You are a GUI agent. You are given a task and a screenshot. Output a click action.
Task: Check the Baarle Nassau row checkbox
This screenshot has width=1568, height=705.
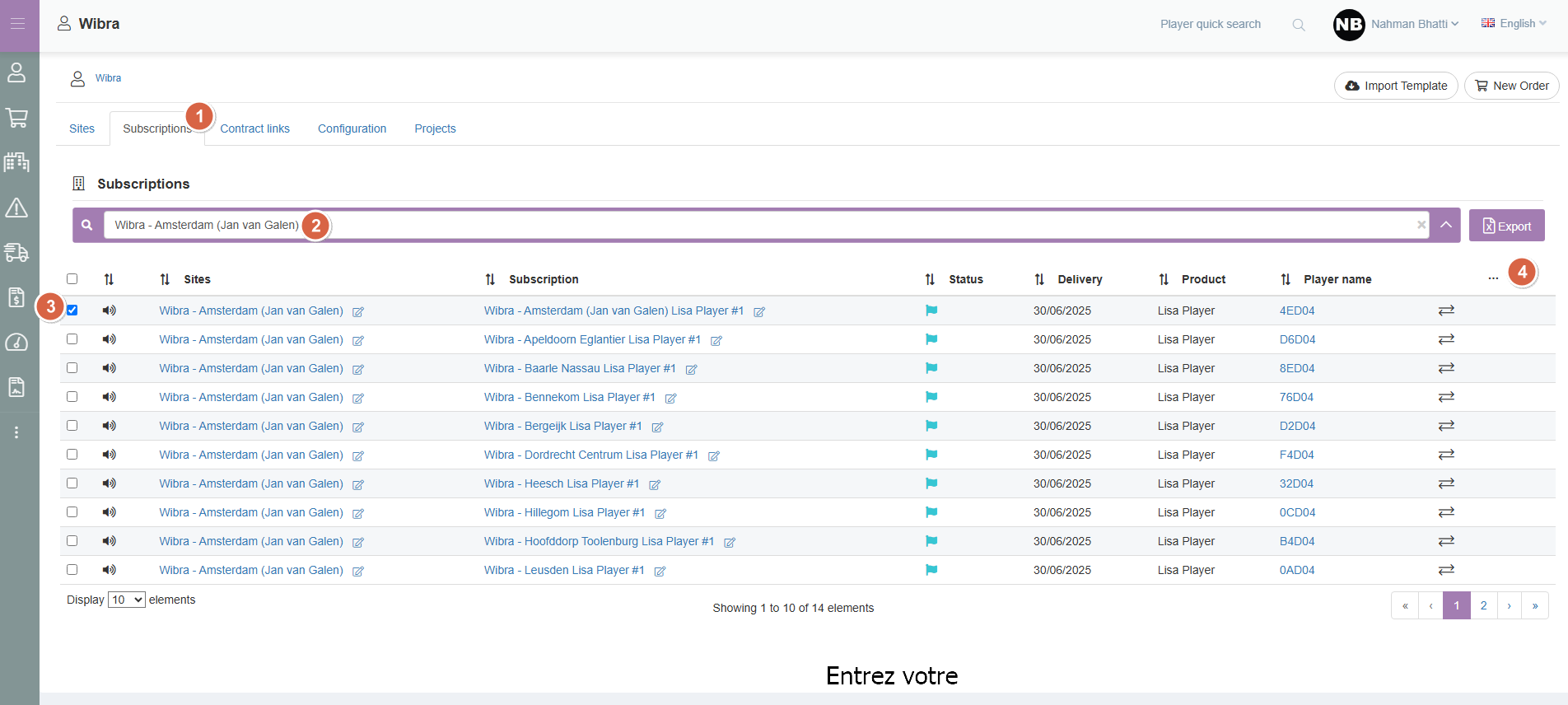coord(72,368)
